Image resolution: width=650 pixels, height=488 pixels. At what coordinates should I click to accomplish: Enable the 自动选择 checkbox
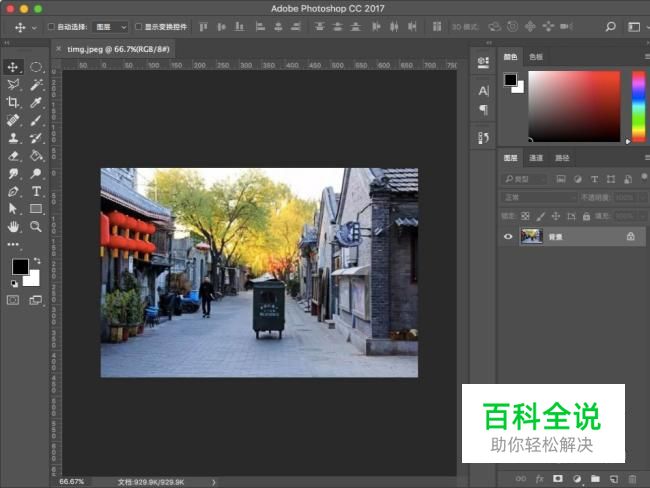(x=52, y=27)
